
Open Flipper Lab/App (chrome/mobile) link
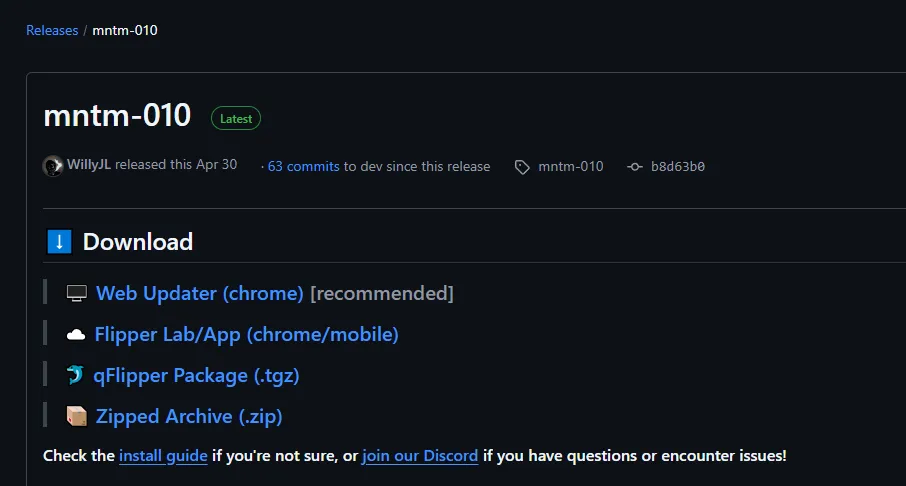246,335
